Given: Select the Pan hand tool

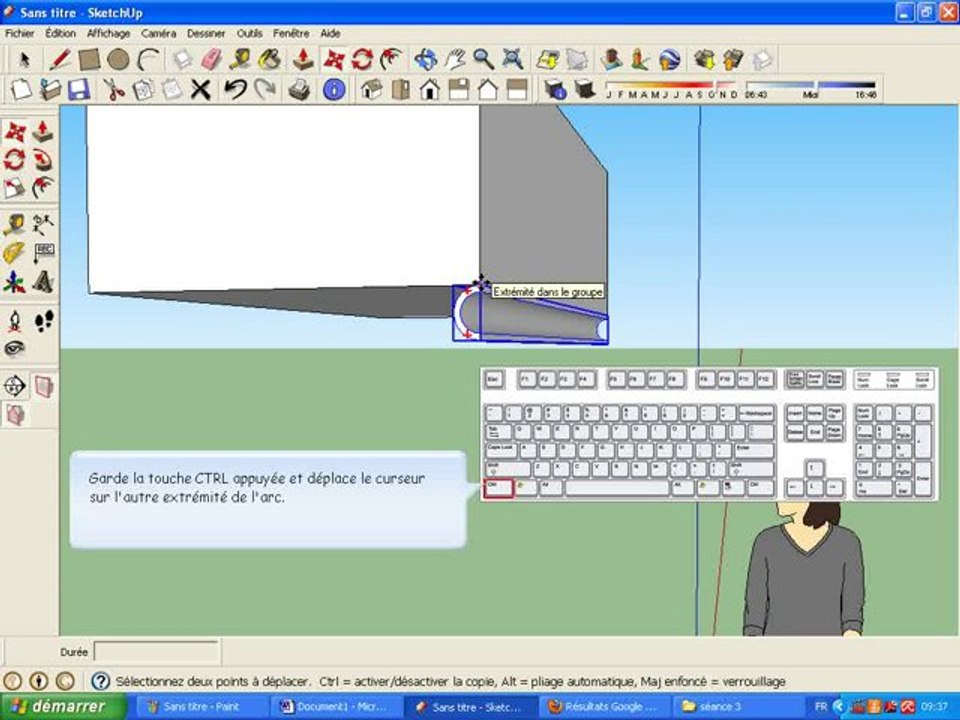Looking at the screenshot, I should click(454, 60).
